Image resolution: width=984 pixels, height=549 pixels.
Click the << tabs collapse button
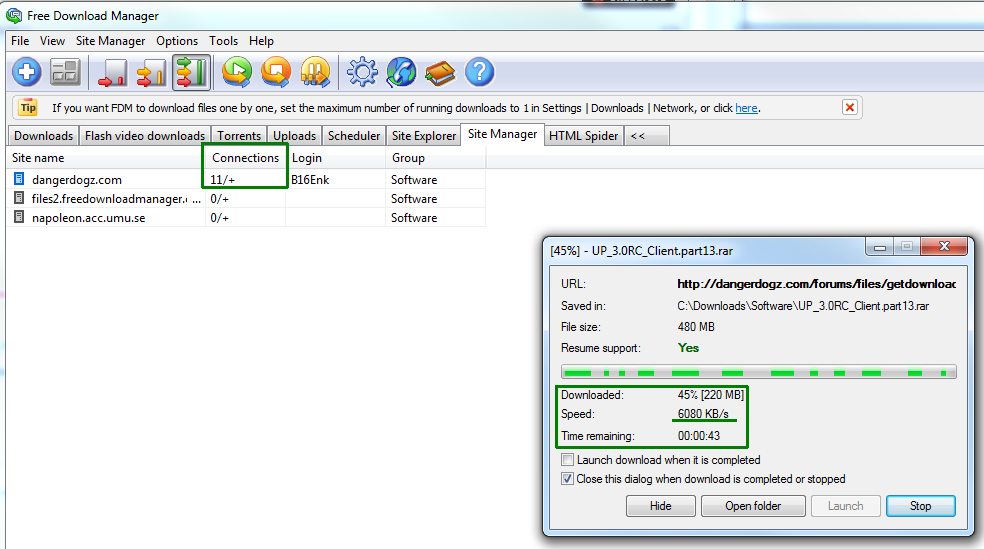point(646,136)
